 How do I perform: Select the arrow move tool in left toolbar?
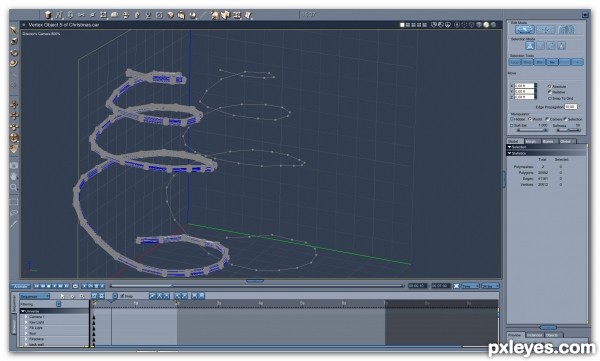click(x=14, y=30)
